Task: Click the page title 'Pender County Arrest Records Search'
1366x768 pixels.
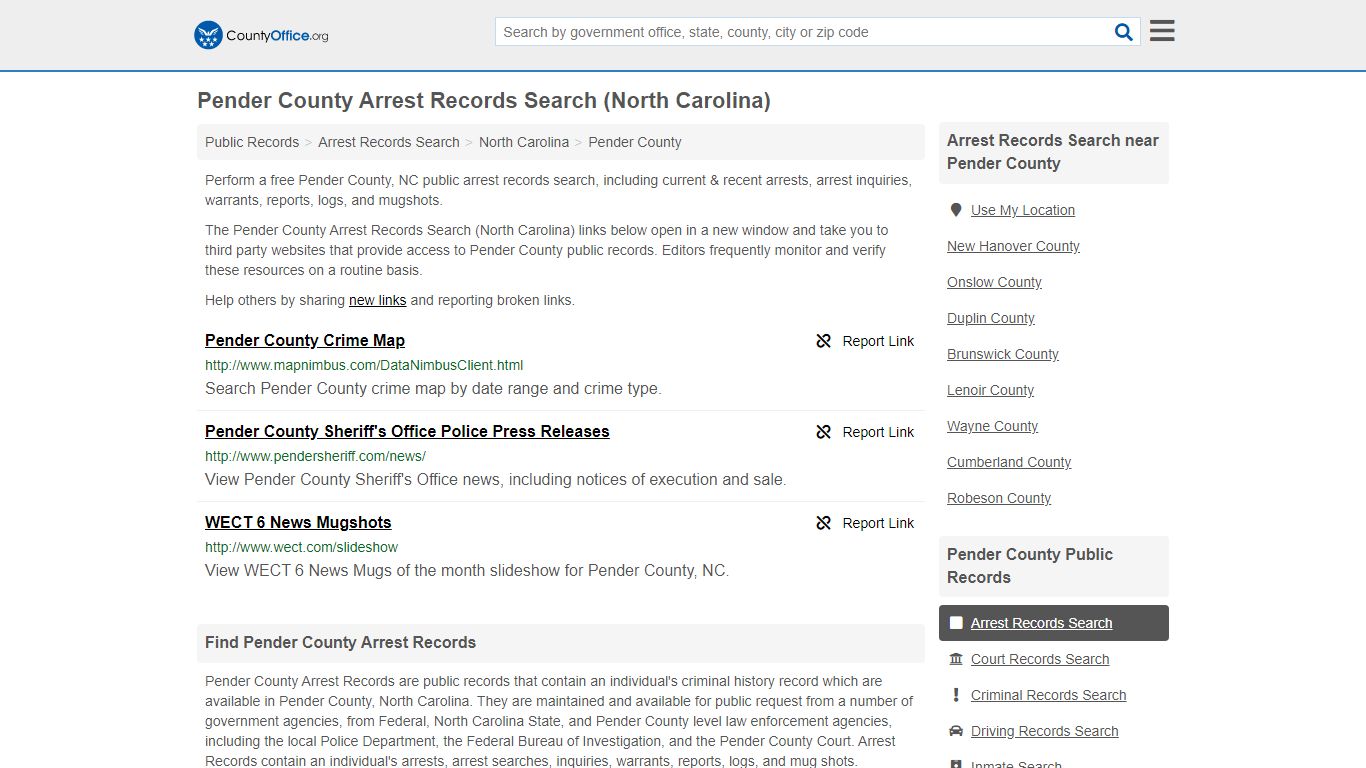Action: [484, 101]
